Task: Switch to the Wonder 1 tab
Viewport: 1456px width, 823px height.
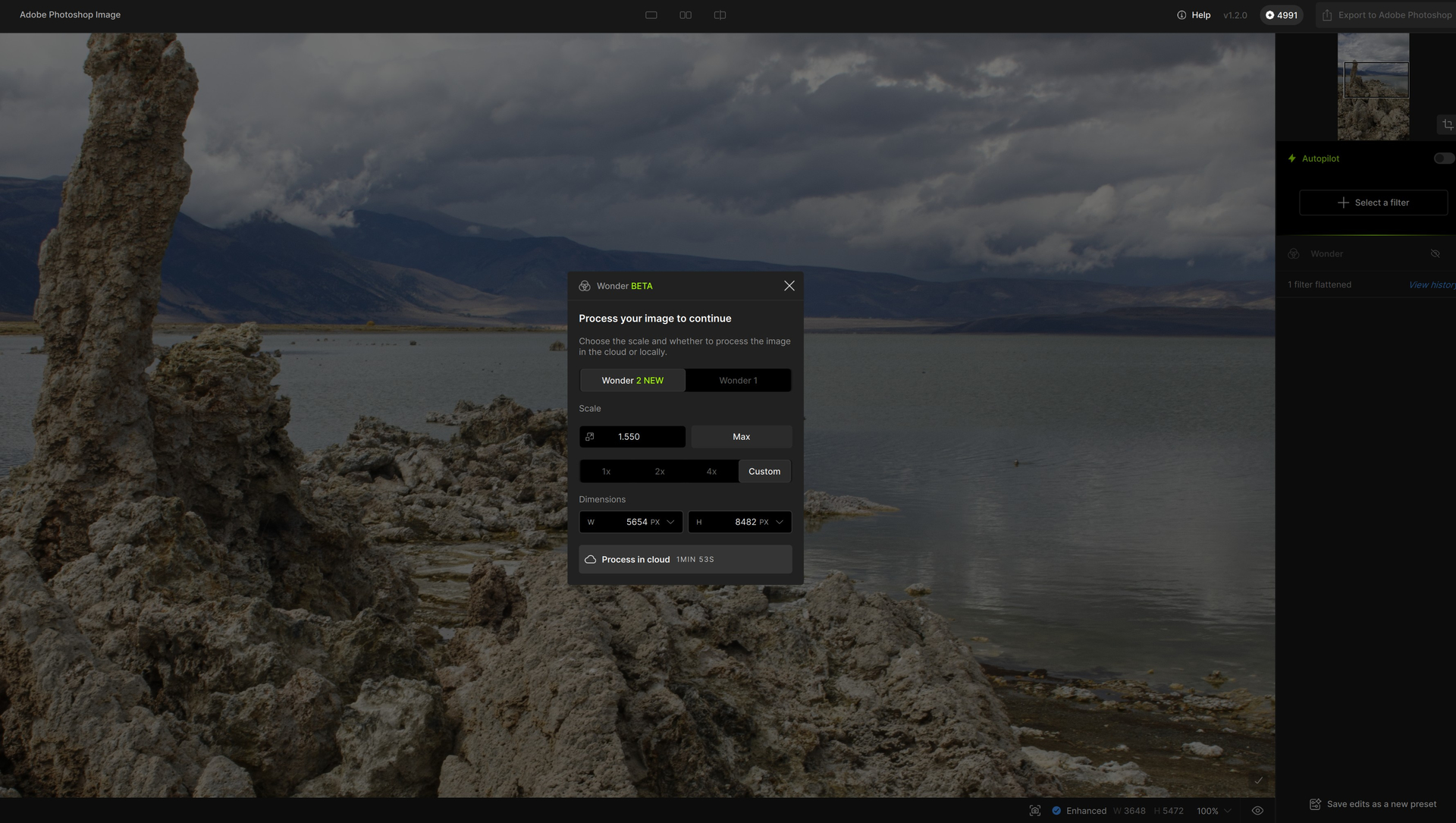Action: [738, 381]
